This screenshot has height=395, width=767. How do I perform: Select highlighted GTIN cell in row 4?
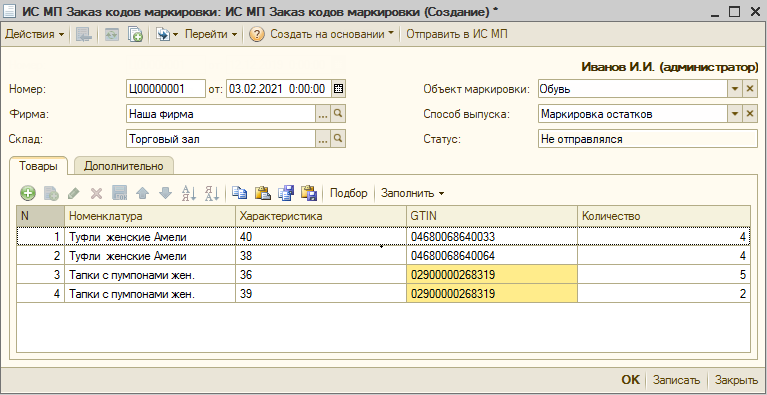[x=492, y=294]
